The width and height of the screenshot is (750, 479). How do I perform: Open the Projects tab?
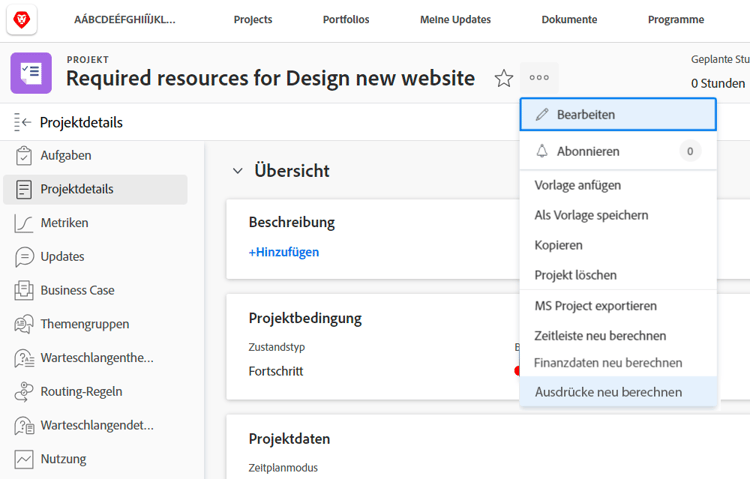point(253,20)
